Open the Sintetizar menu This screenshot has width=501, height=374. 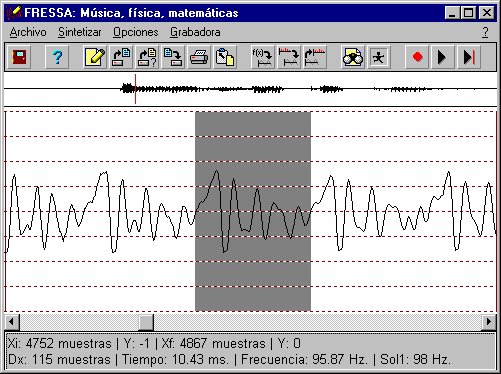pyautogui.click(x=80, y=32)
